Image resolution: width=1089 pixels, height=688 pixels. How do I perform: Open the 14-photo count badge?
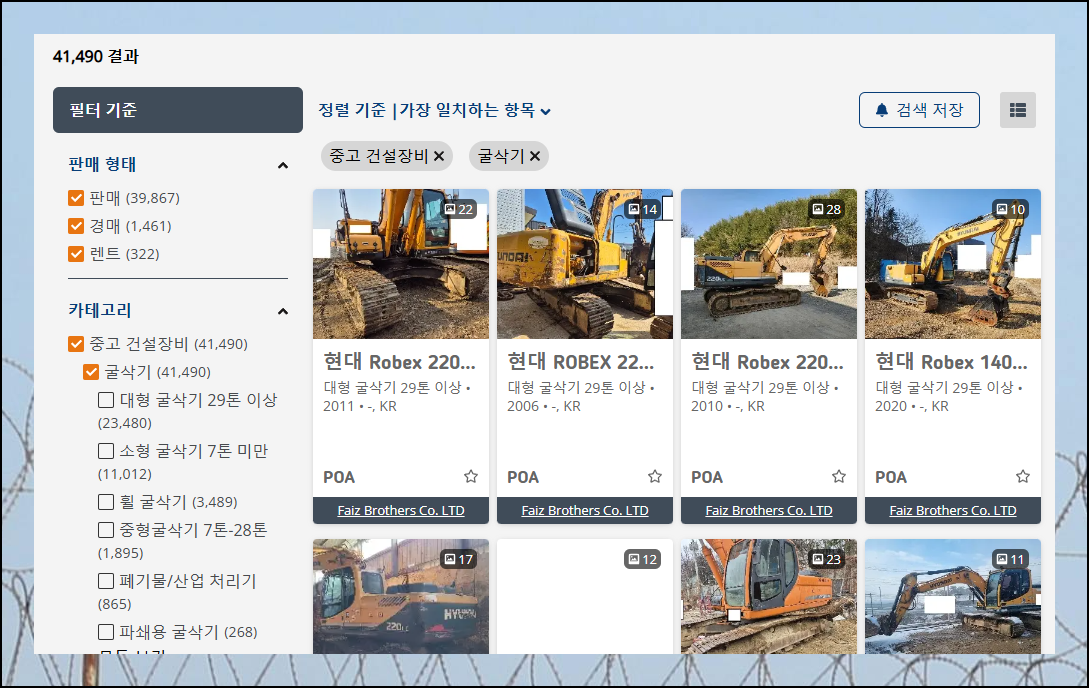pos(642,209)
